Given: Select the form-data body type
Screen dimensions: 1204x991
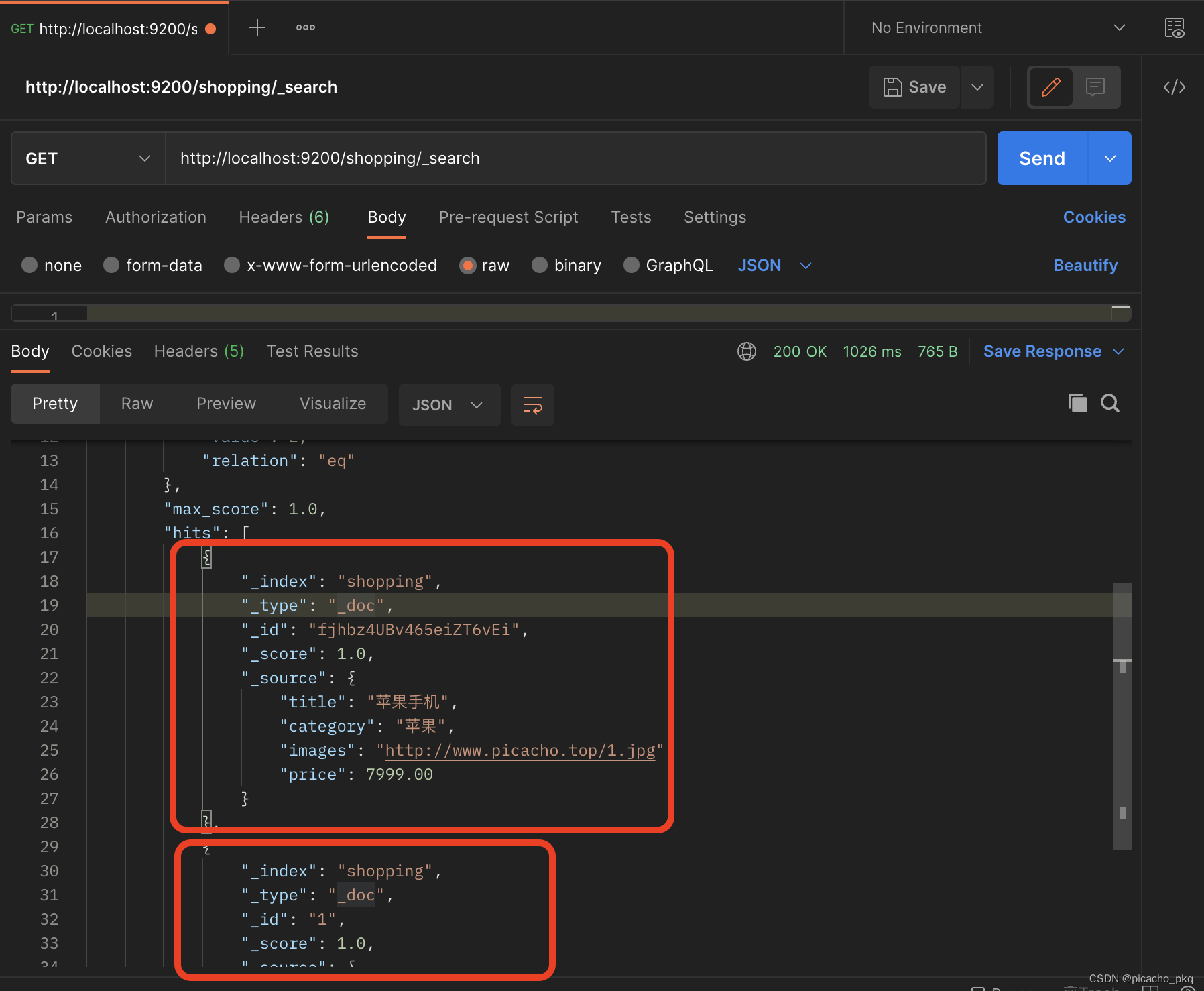Looking at the screenshot, I should pyautogui.click(x=111, y=266).
